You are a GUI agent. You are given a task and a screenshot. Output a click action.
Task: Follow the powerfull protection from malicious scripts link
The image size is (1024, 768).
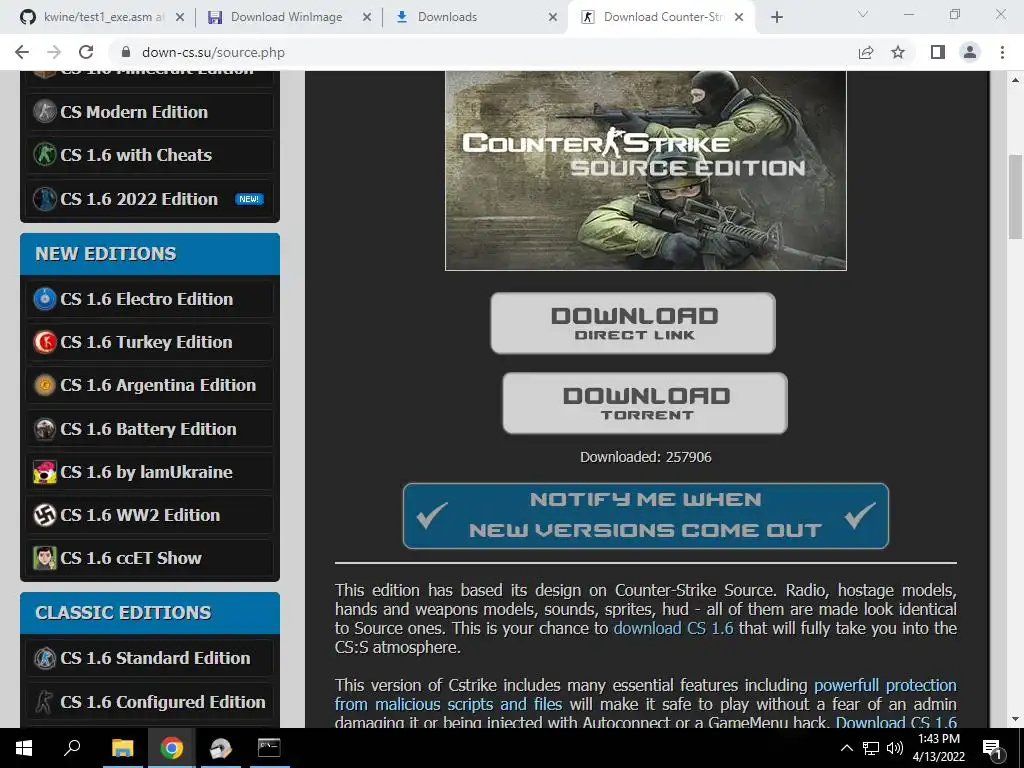click(645, 695)
